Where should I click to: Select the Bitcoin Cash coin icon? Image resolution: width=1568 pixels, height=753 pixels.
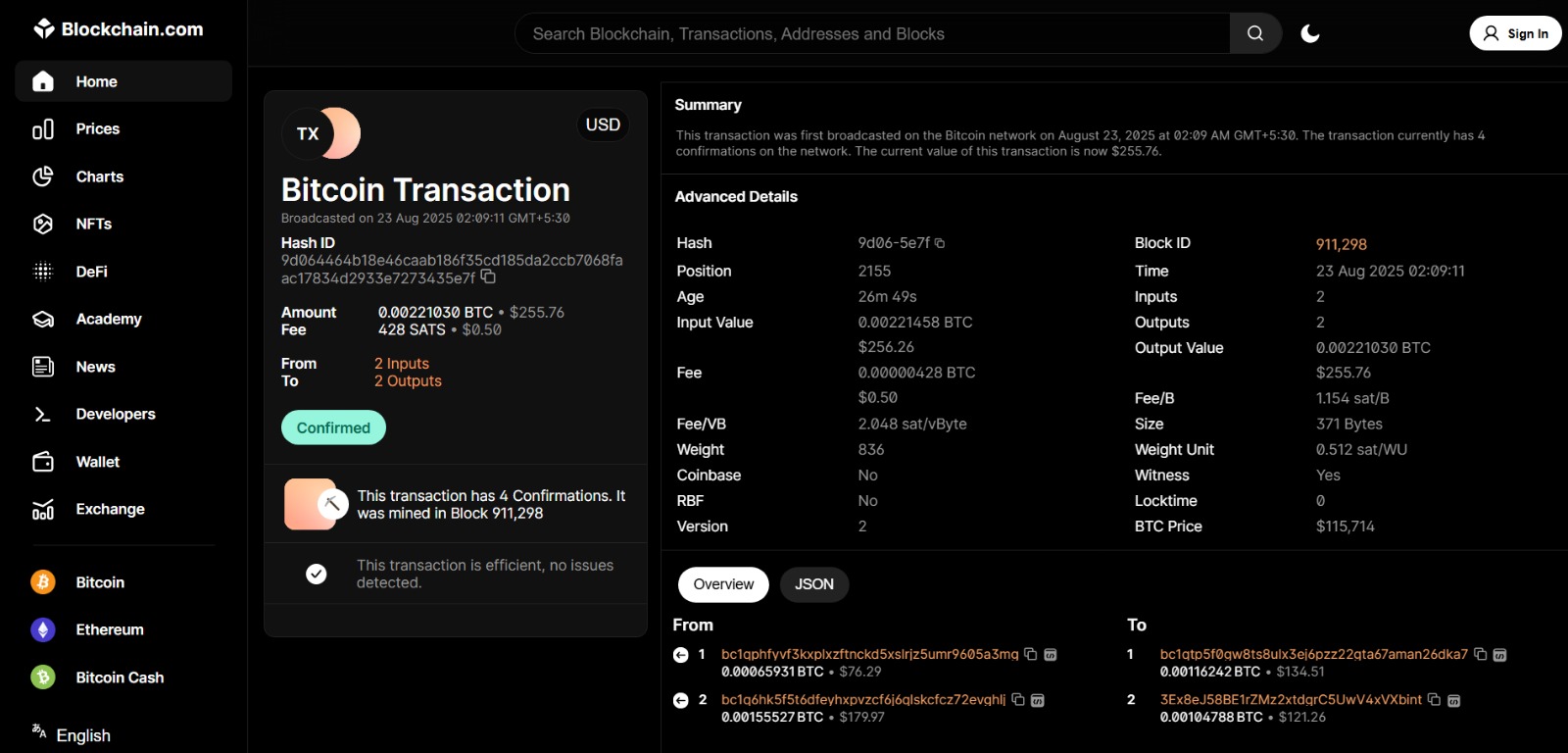[x=43, y=678]
